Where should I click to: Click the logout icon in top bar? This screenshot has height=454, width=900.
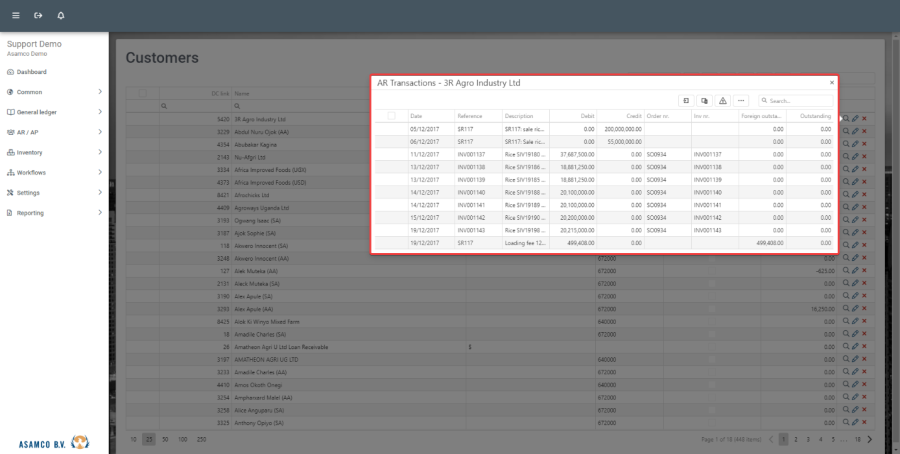click(x=38, y=16)
